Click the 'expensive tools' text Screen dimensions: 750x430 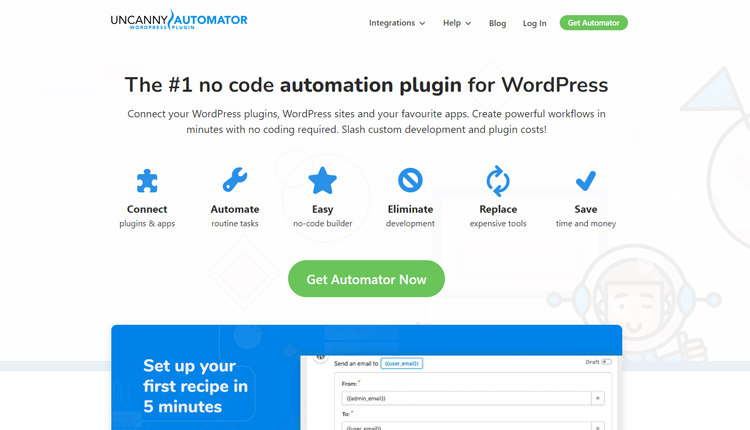click(498, 223)
